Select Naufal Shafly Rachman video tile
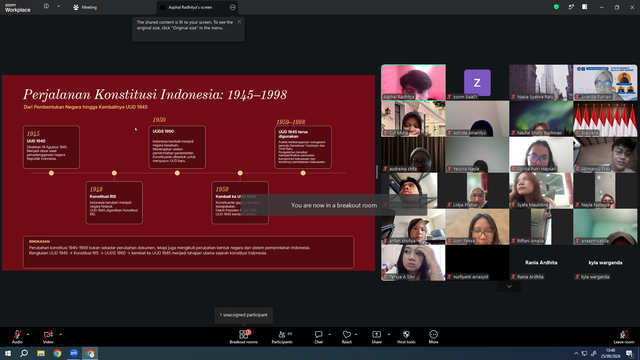Screen dimensions: 640x360 (541, 118)
